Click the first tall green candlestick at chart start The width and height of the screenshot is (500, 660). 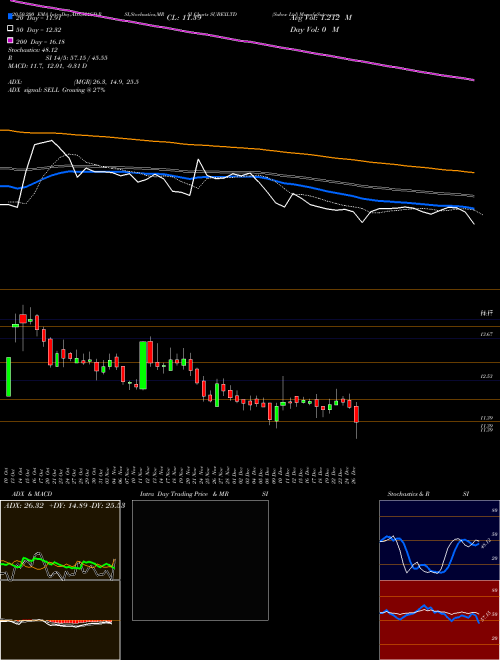pyautogui.click(x=8, y=377)
